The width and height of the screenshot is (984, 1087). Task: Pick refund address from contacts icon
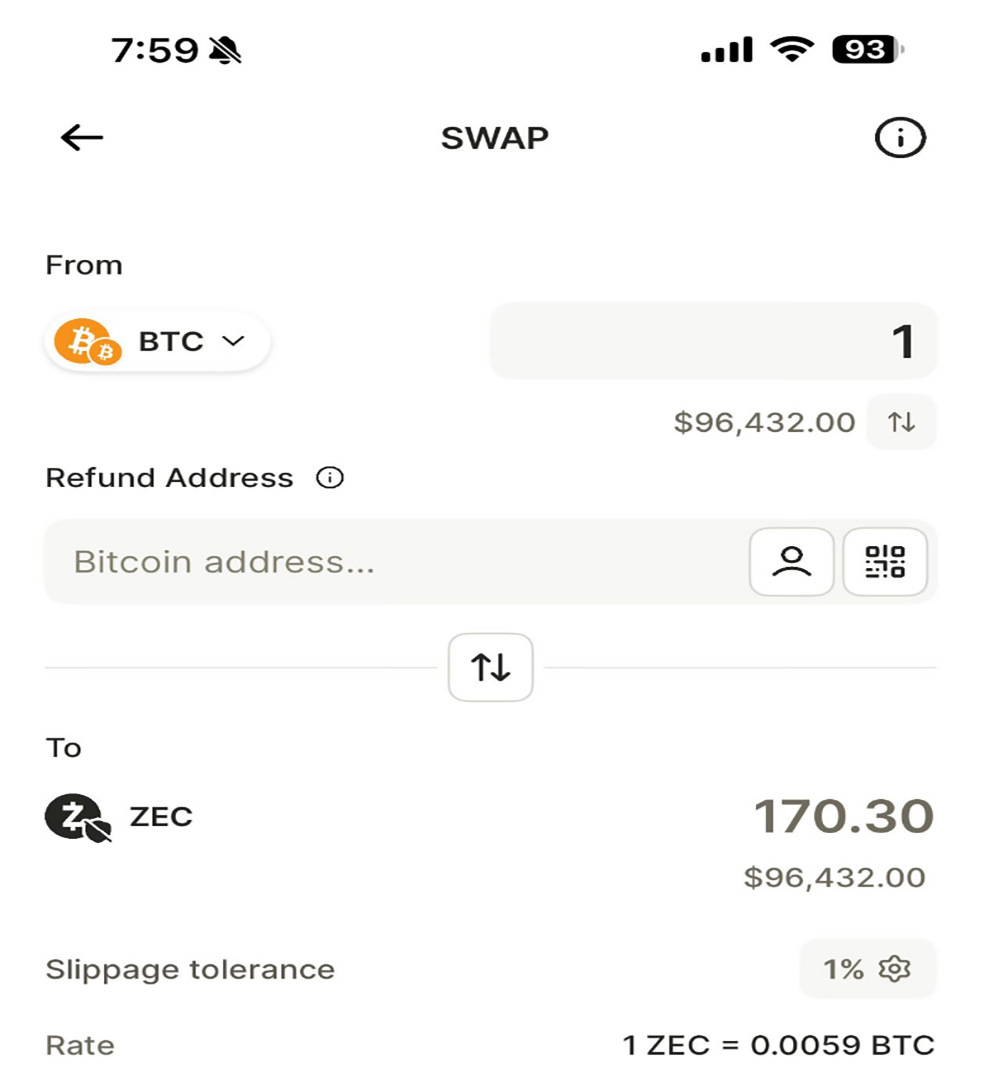point(791,561)
